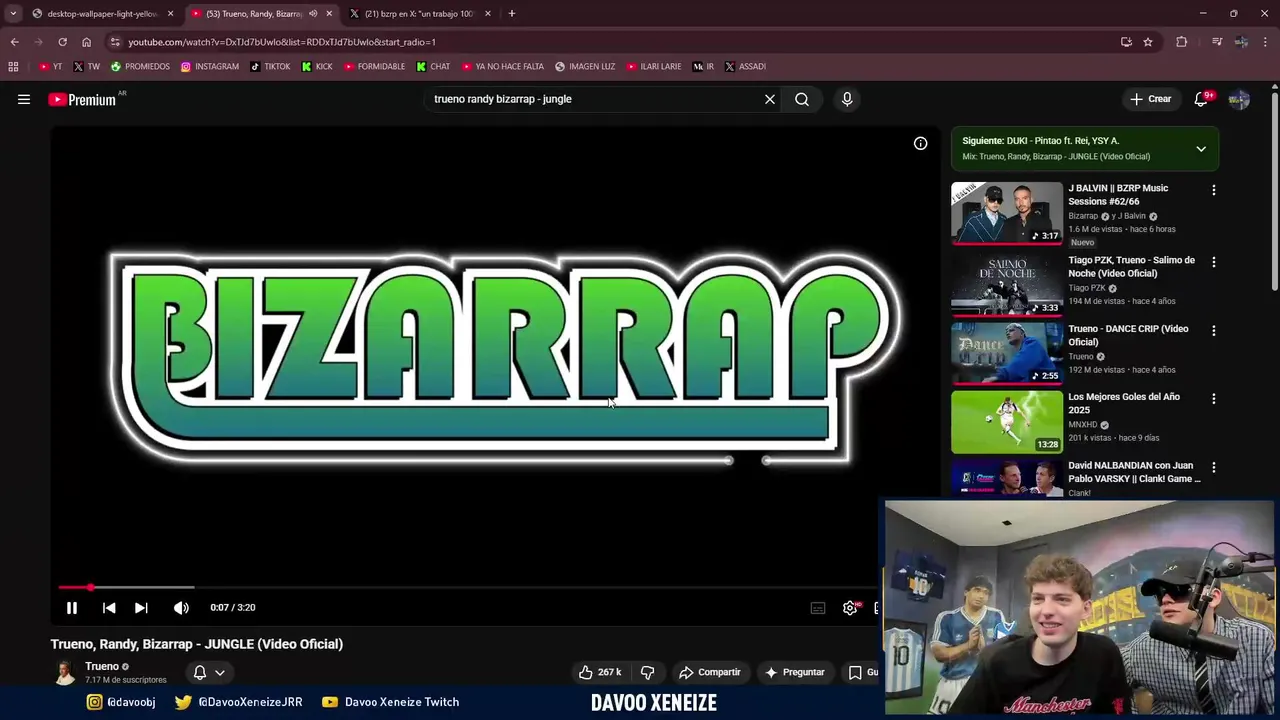Open the Los Mejores Goles del Año 2025 title
This screenshot has height=720, width=1280.
pos(1124,403)
